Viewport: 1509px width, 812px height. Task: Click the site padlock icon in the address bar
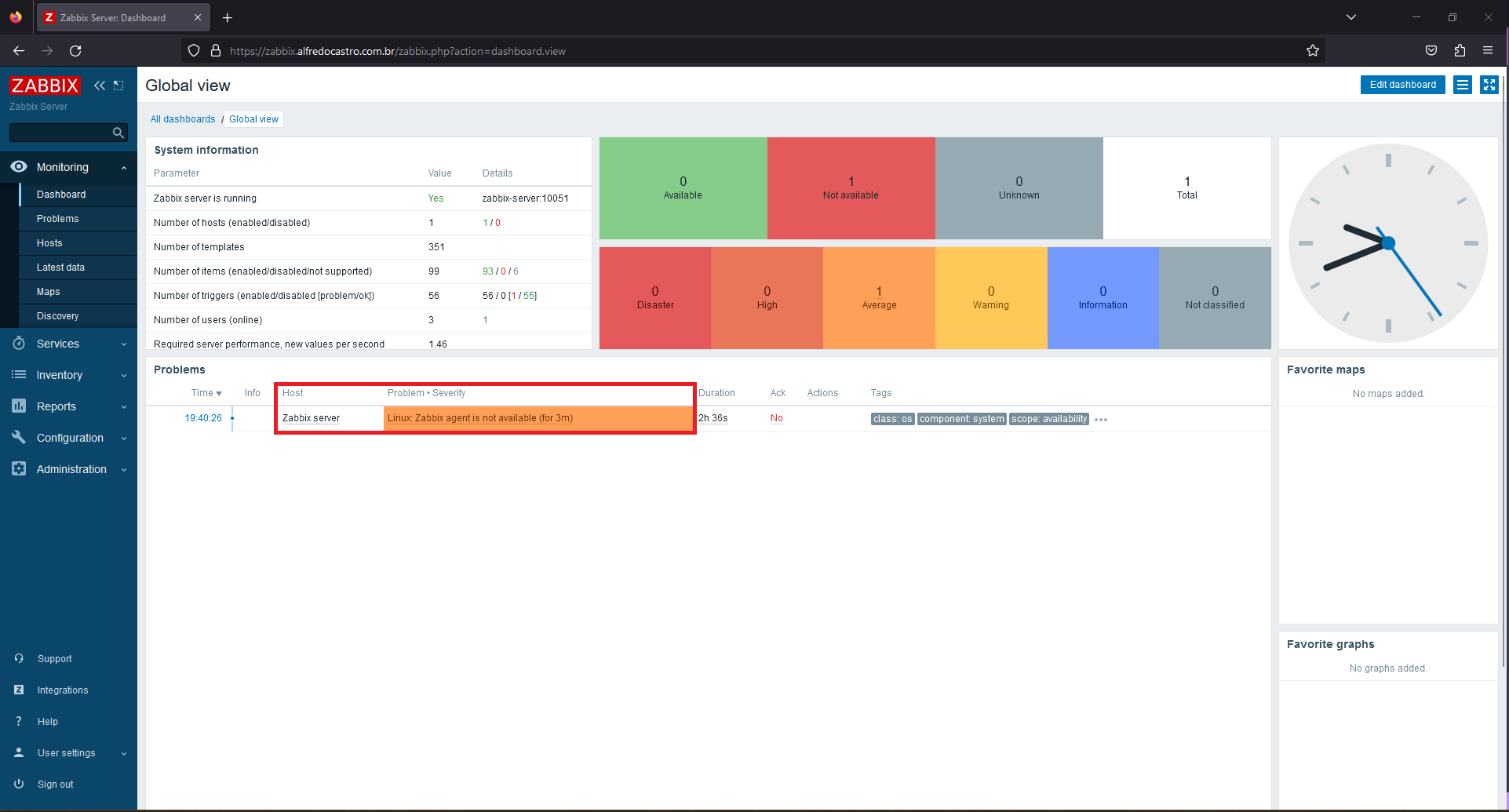[216, 51]
